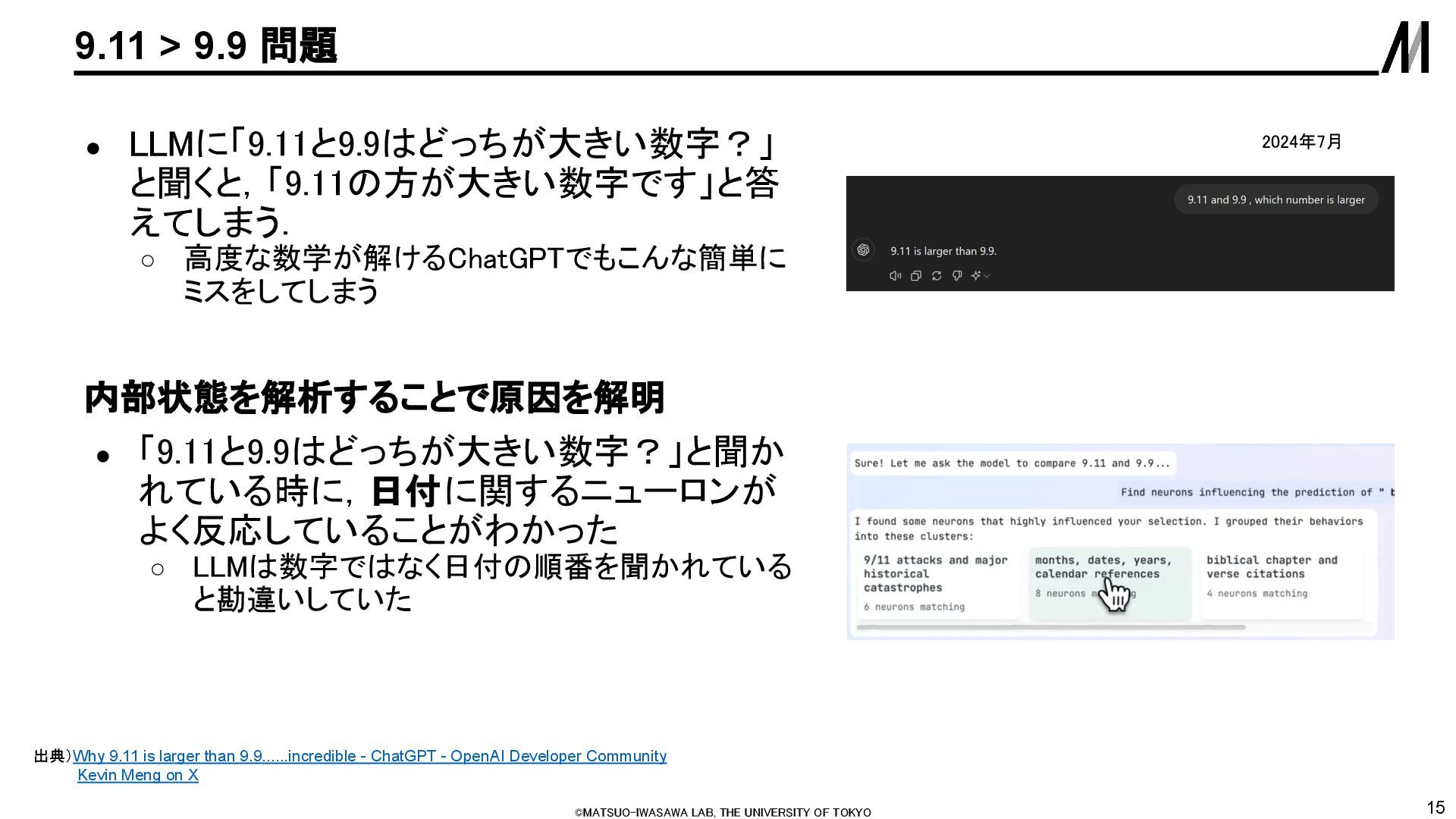This screenshot has height=819, width=1456.
Task: Expand the chevron next to sparkle icon
Action: coord(987,276)
